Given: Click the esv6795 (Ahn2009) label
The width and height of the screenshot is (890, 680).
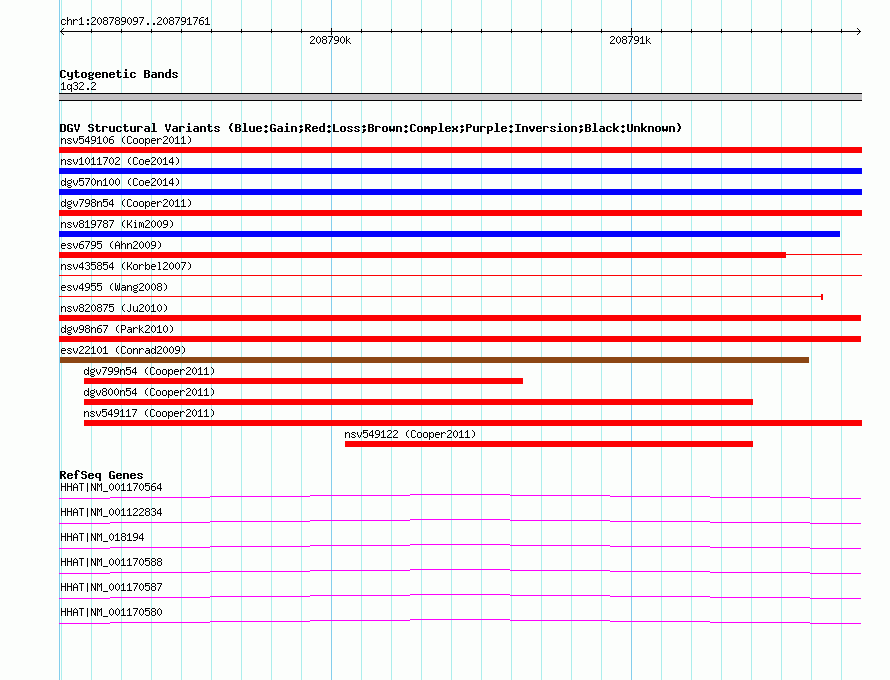Looking at the screenshot, I should 111,245.
